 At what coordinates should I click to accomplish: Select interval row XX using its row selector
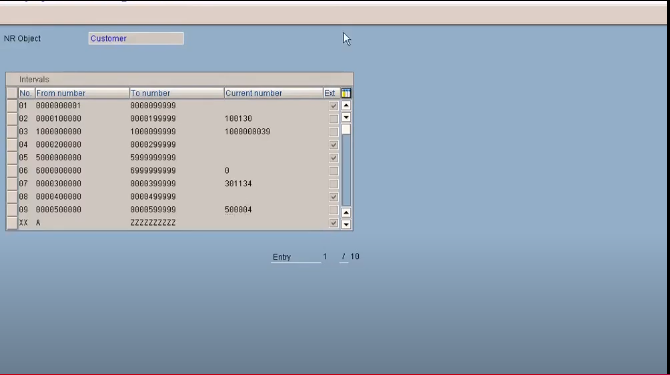click(12, 223)
